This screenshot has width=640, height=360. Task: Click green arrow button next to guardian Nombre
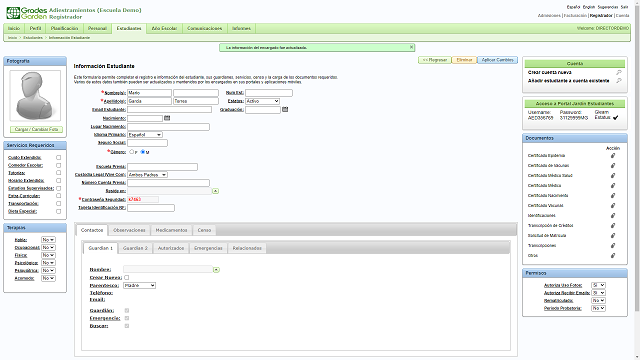click(216, 270)
